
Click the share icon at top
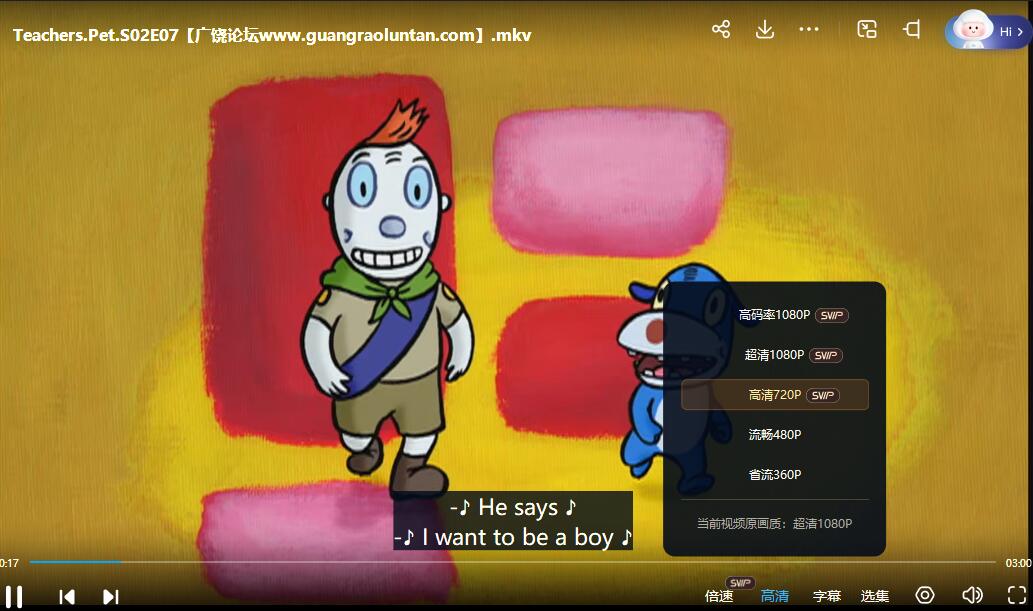(x=721, y=29)
